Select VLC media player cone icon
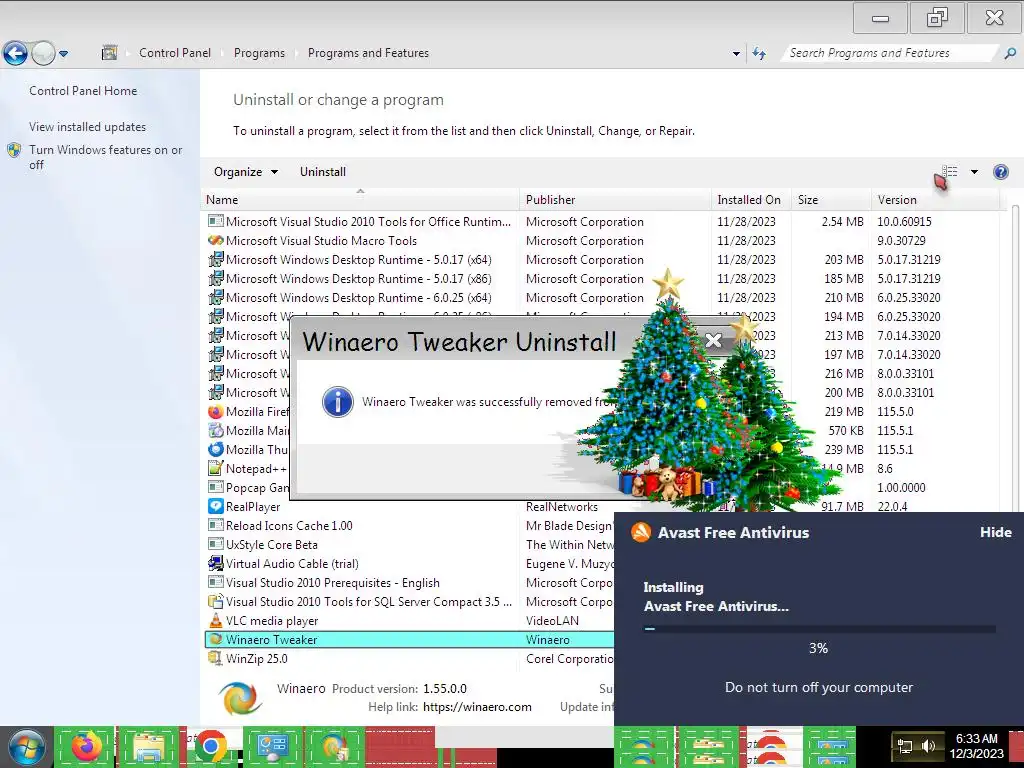 [x=216, y=620]
